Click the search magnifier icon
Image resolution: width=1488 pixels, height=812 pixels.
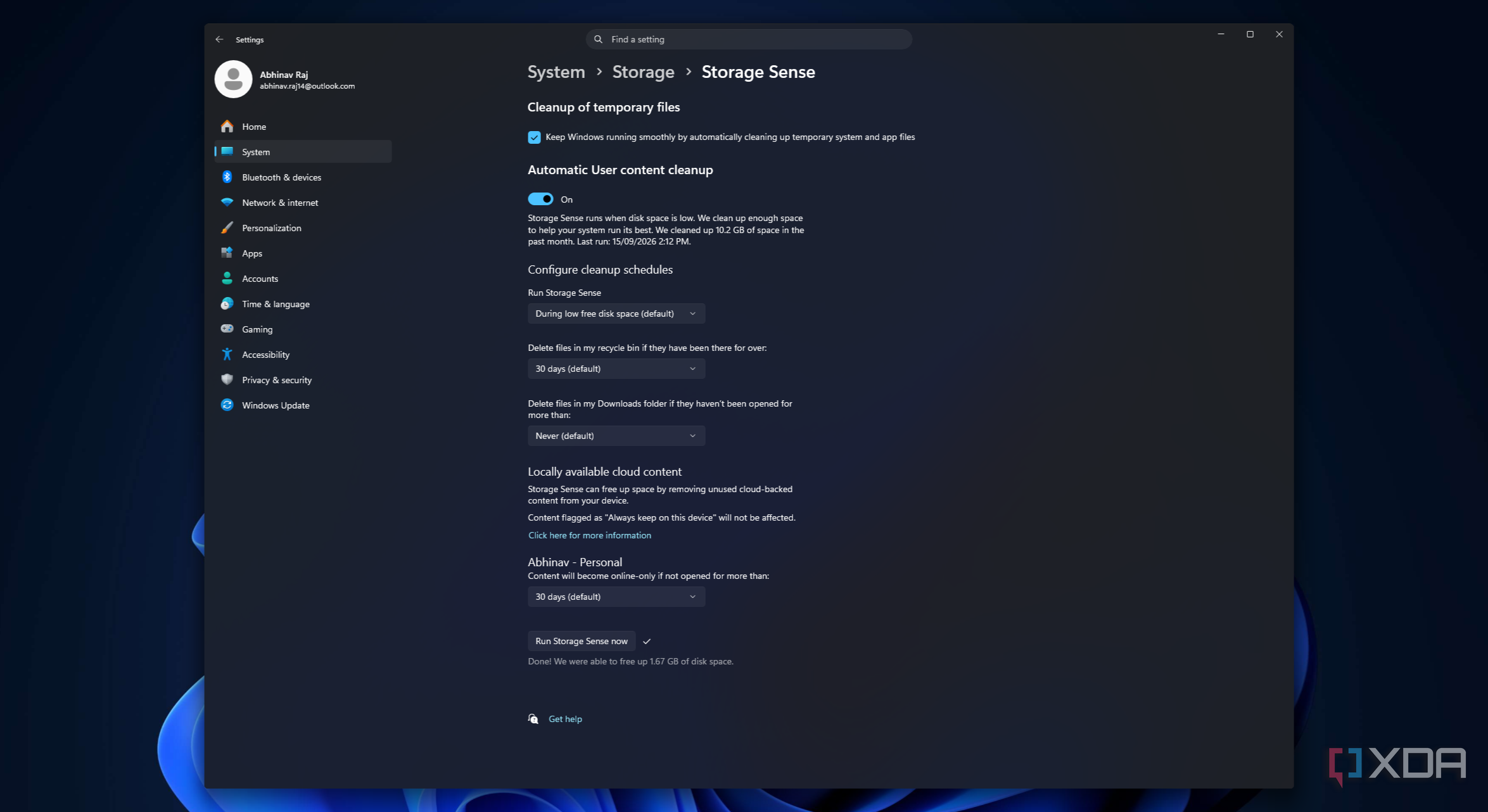[x=598, y=39]
